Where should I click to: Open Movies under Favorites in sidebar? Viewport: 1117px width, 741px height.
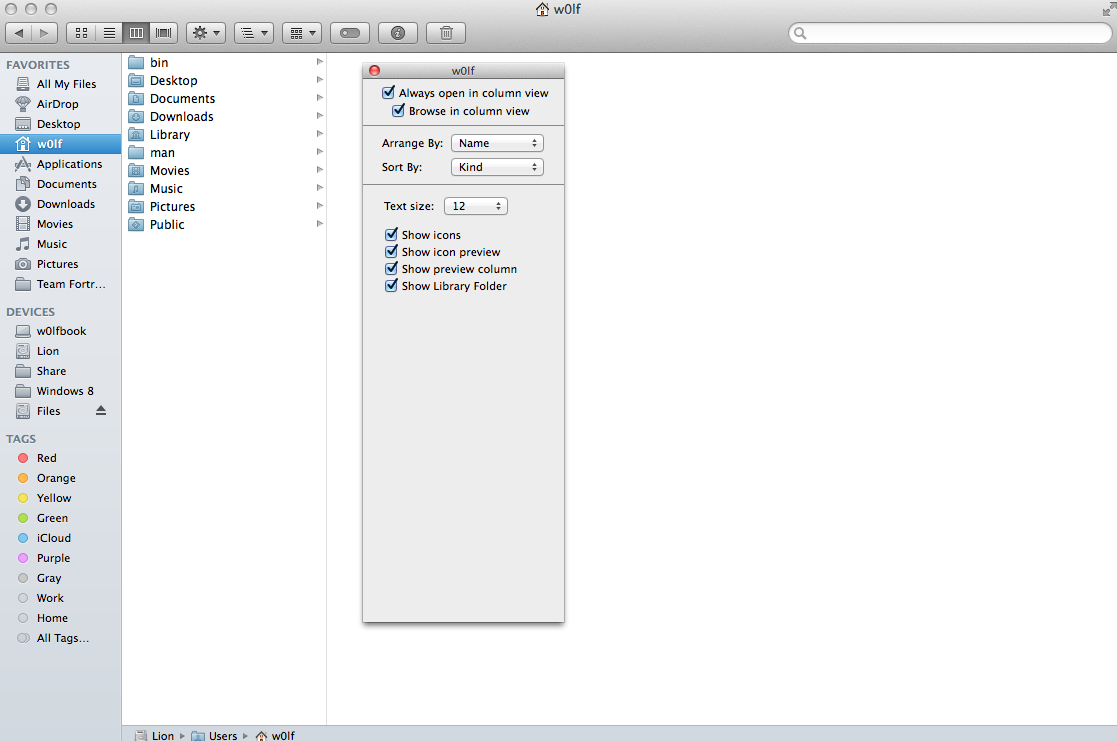tap(61, 224)
